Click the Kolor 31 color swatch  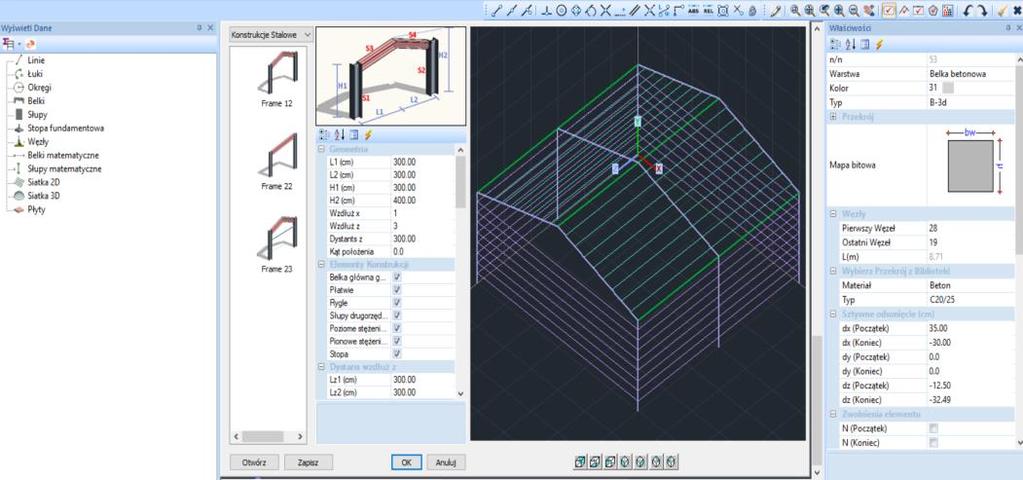(x=948, y=88)
